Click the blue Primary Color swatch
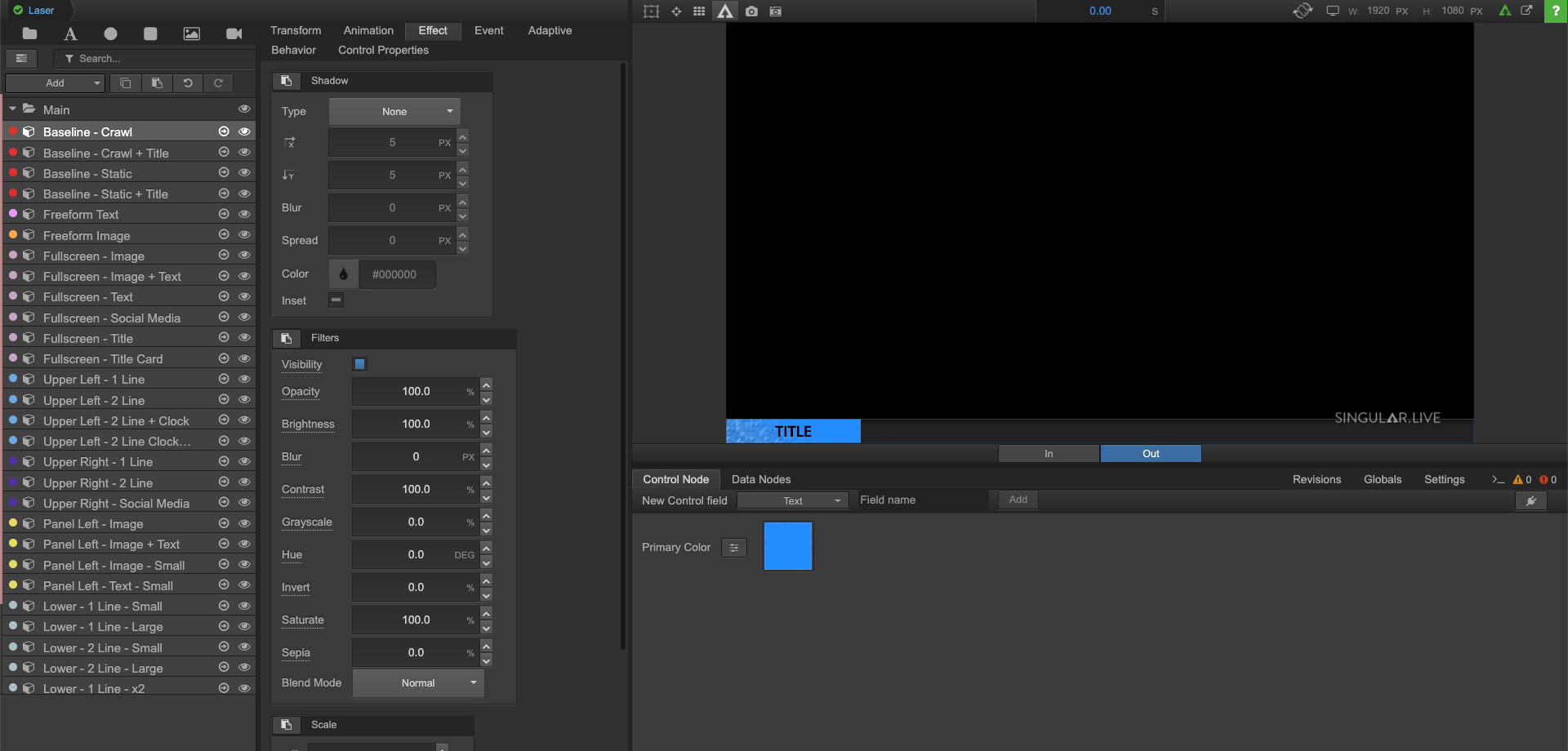 point(787,546)
